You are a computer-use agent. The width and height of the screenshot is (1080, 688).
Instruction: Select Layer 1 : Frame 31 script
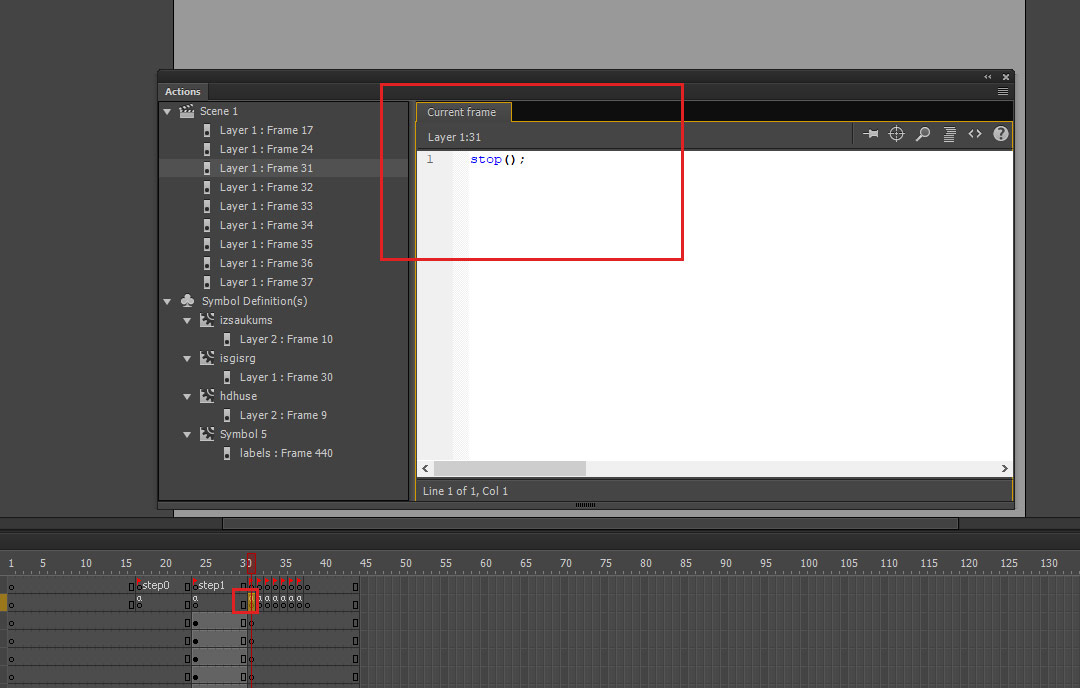click(x=266, y=168)
